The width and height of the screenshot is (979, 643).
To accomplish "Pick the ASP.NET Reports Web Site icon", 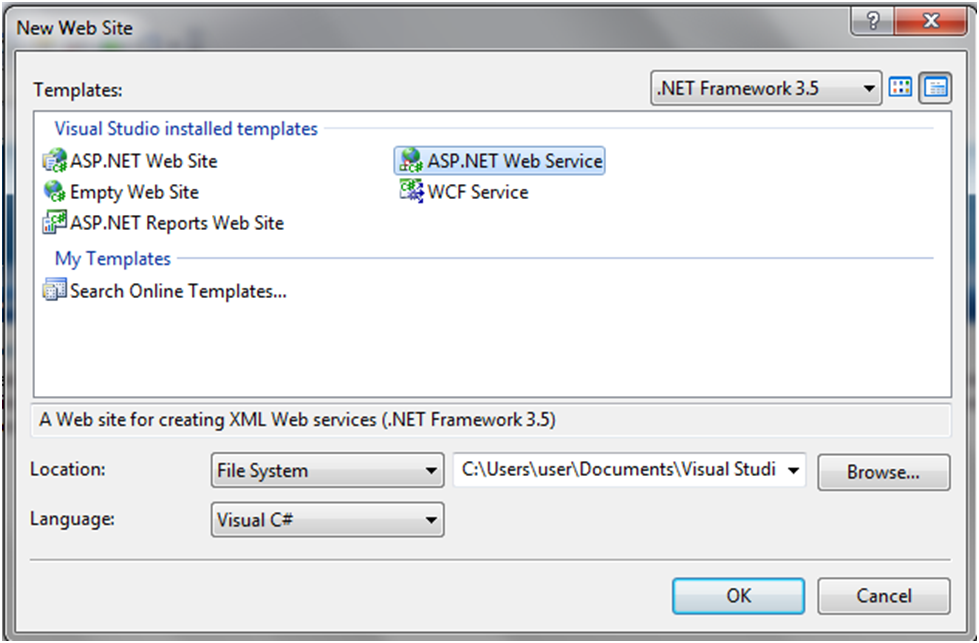I will (54, 223).
